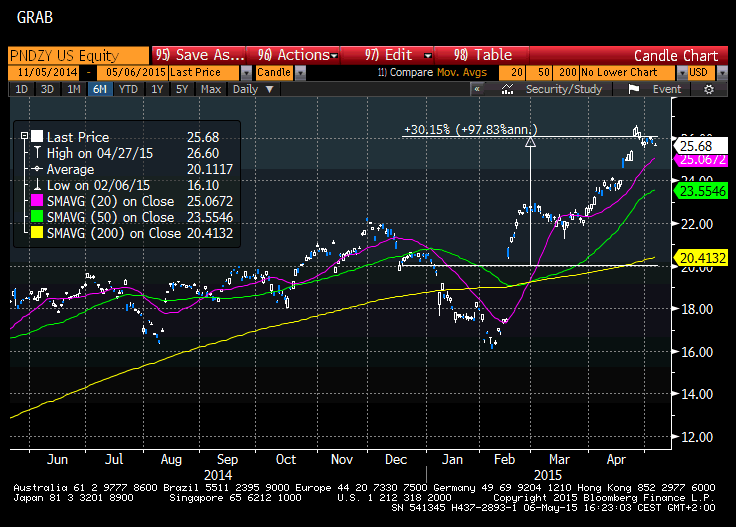This screenshot has width=736, height=527.
Task: Click the High on 04/27/15 legend icon
Action: coord(37,153)
